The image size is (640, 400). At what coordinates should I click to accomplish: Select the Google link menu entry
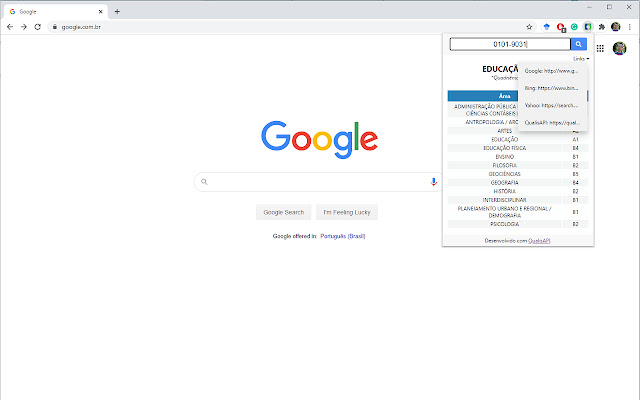[x=552, y=71]
